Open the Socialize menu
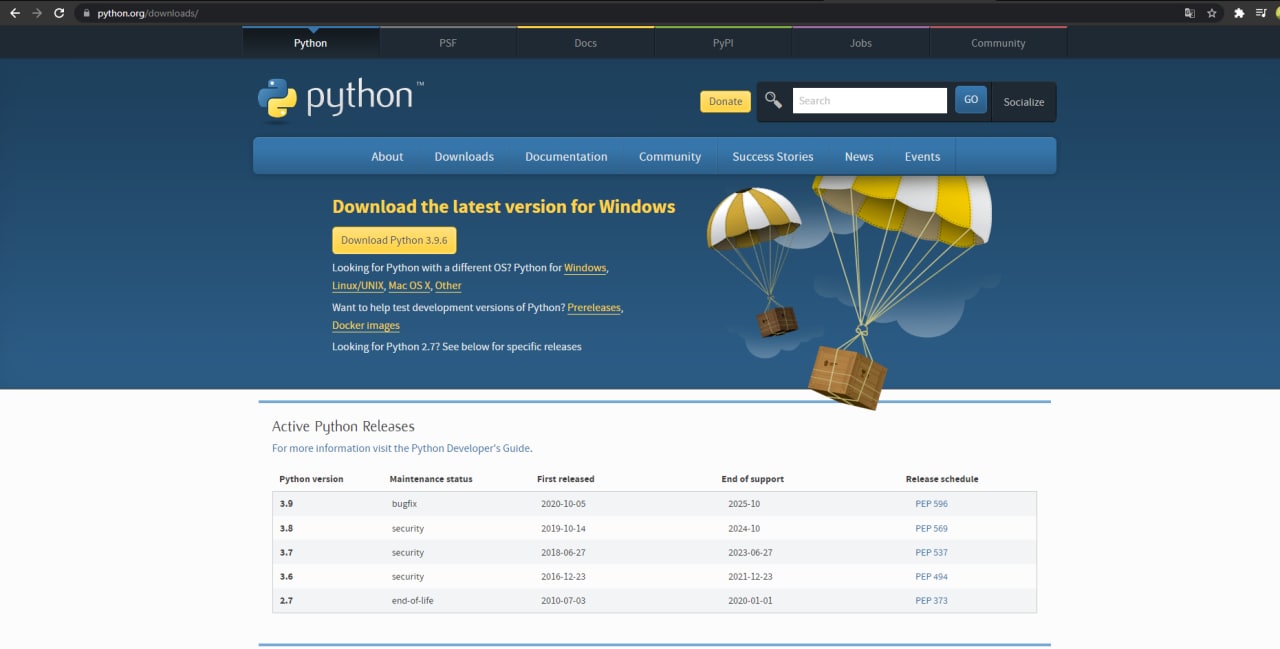1280x649 pixels. (x=1023, y=102)
